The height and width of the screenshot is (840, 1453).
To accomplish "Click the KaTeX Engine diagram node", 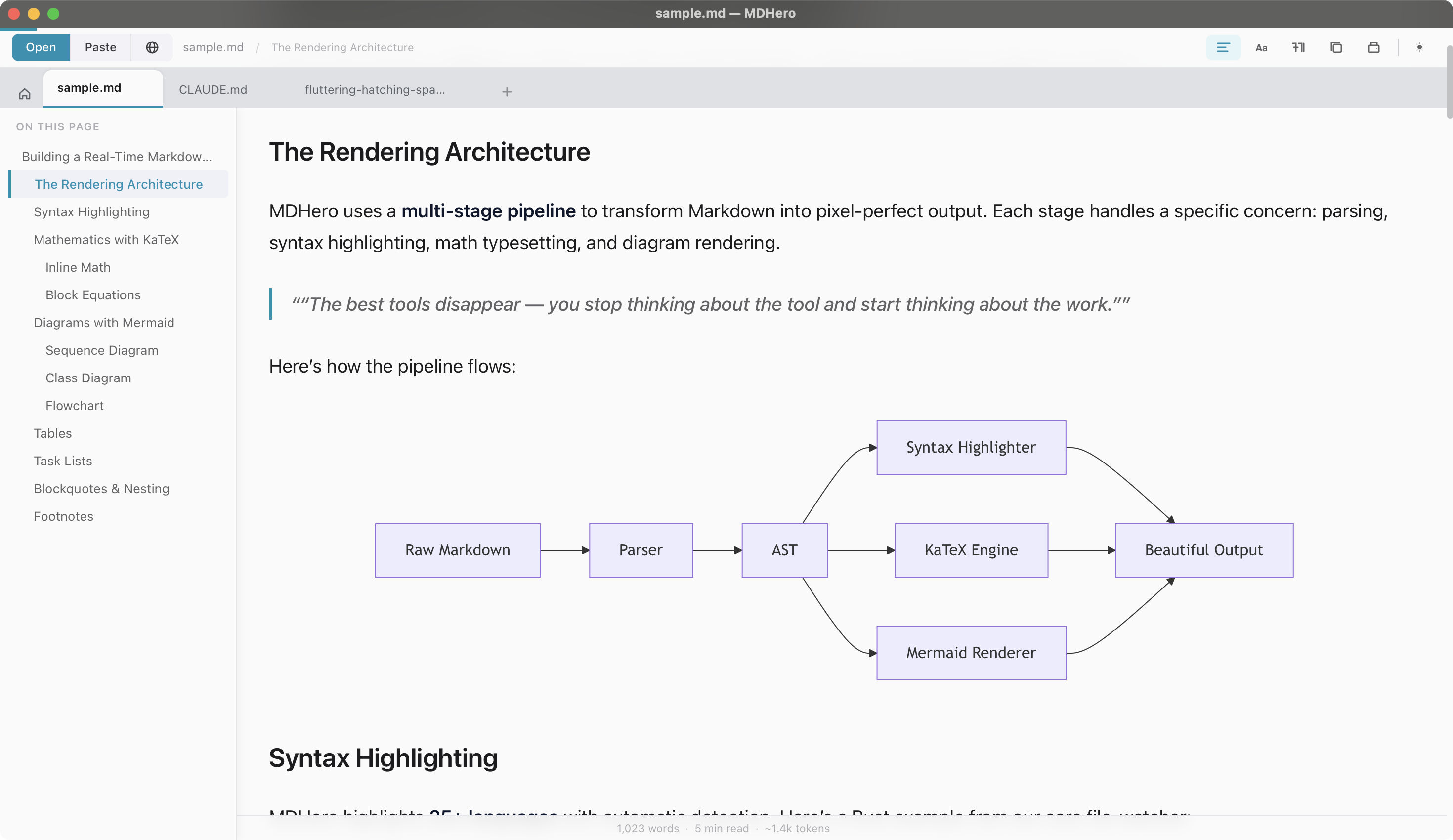I will point(972,550).
